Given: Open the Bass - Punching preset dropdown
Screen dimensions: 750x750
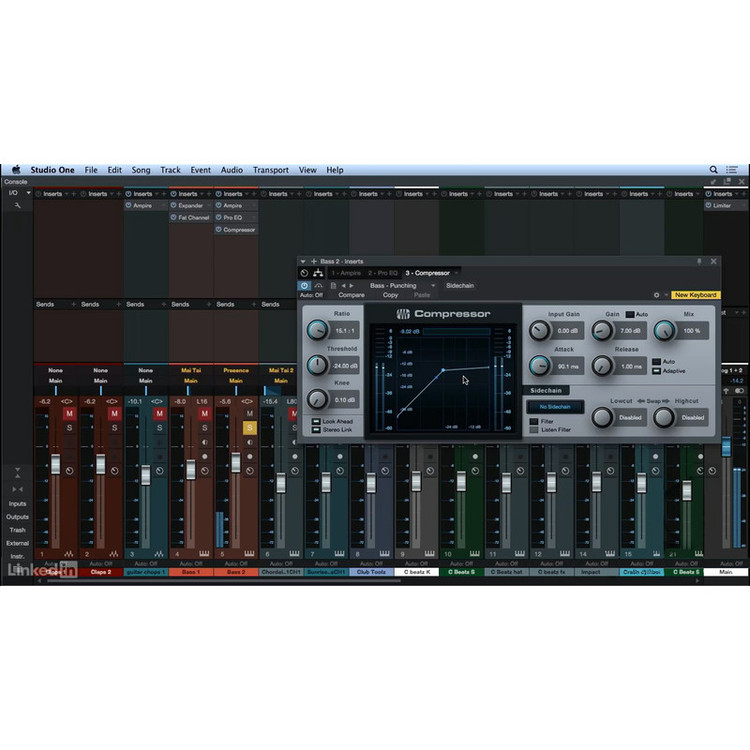Looking at the screenshot, I should pos(398,285).
